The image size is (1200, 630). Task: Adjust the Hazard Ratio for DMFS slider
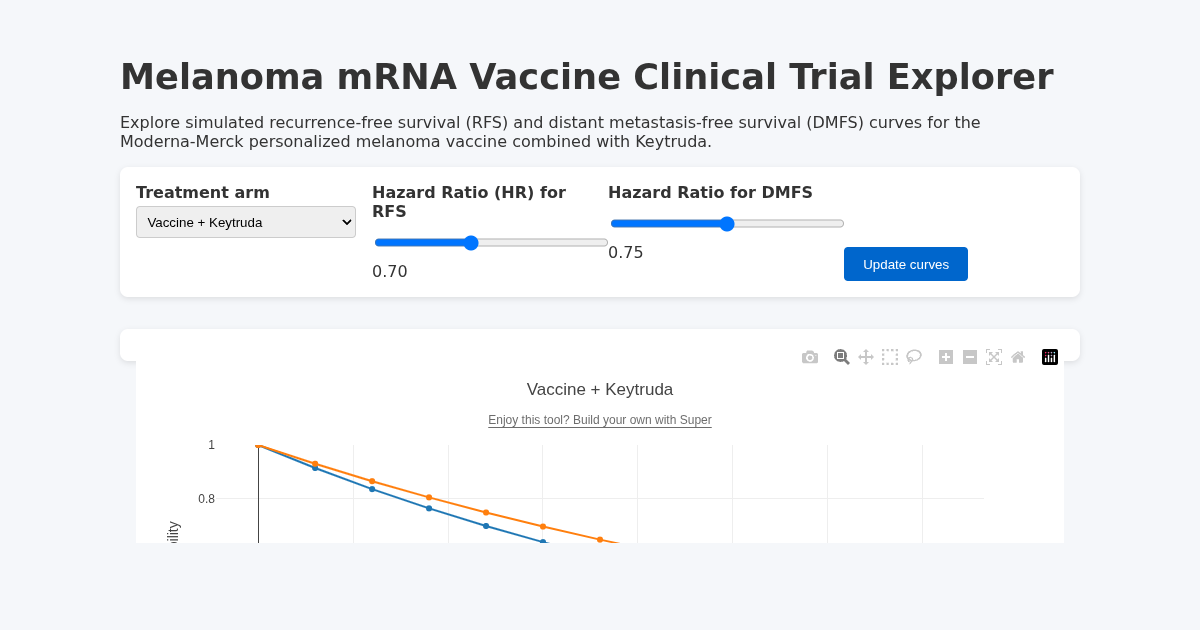[727, 223]
